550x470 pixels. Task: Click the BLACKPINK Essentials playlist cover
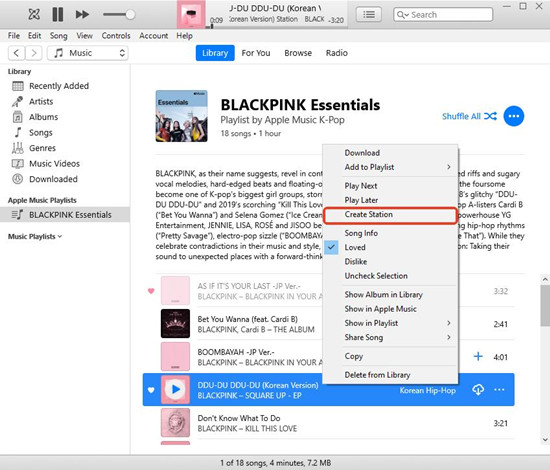click(181, 116)
